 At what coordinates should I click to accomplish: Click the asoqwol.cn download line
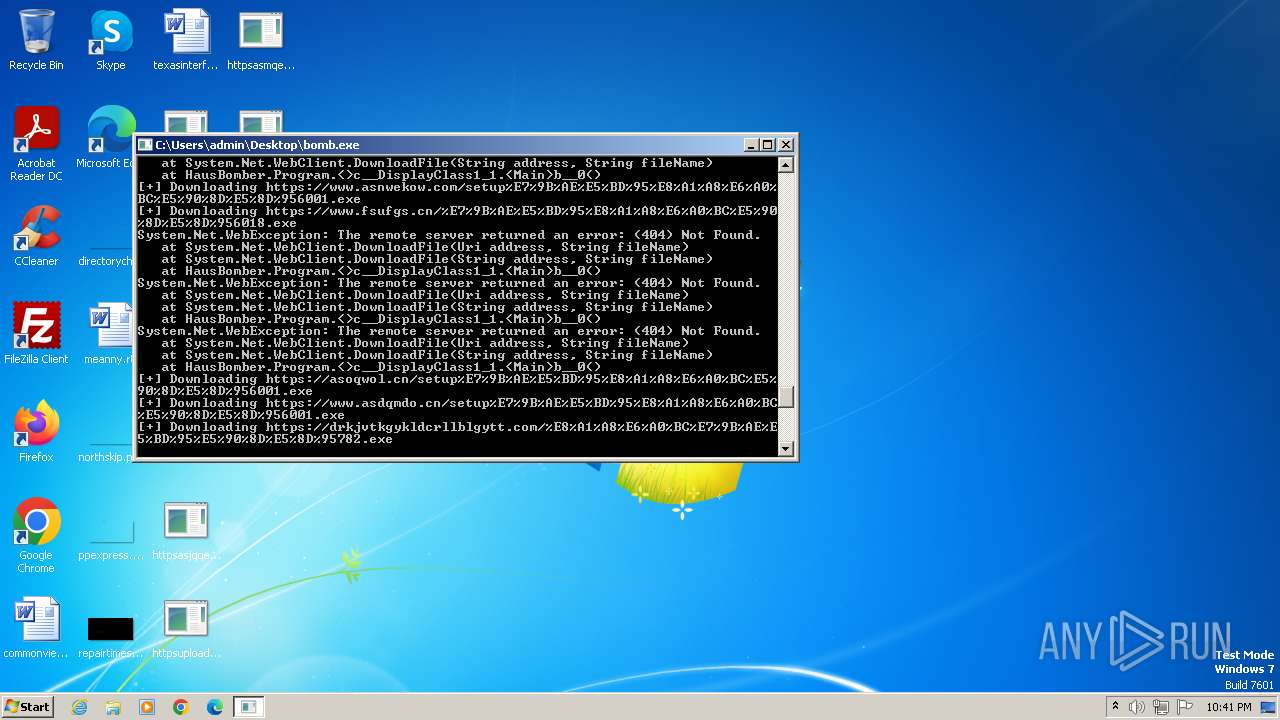457,385
